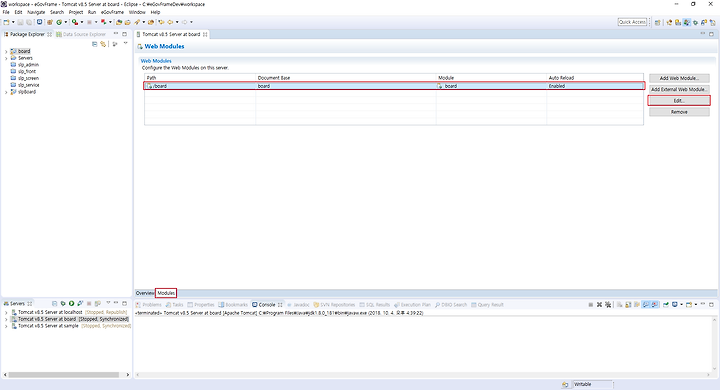720x390 pixels.
Task: Click the Open Type toolbar icon
Action: [x=119, y=22]
